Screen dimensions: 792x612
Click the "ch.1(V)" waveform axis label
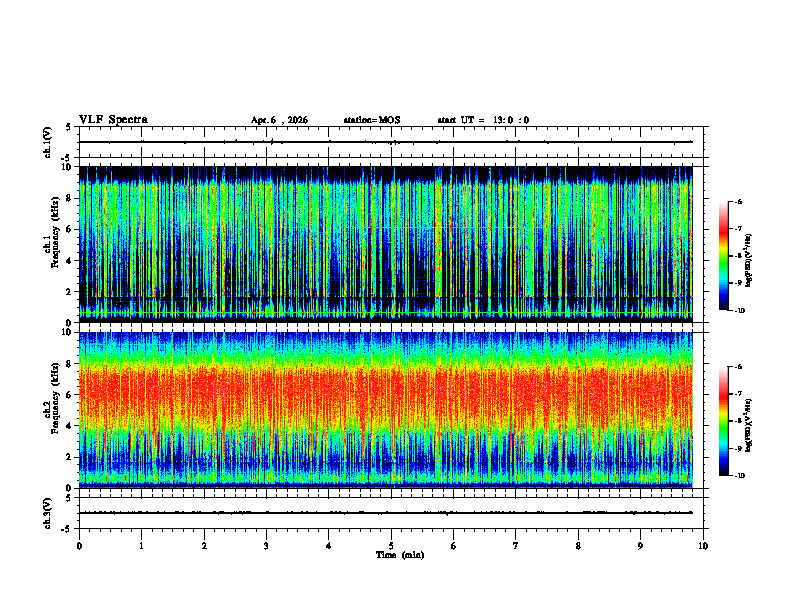(x=48, y=142)
